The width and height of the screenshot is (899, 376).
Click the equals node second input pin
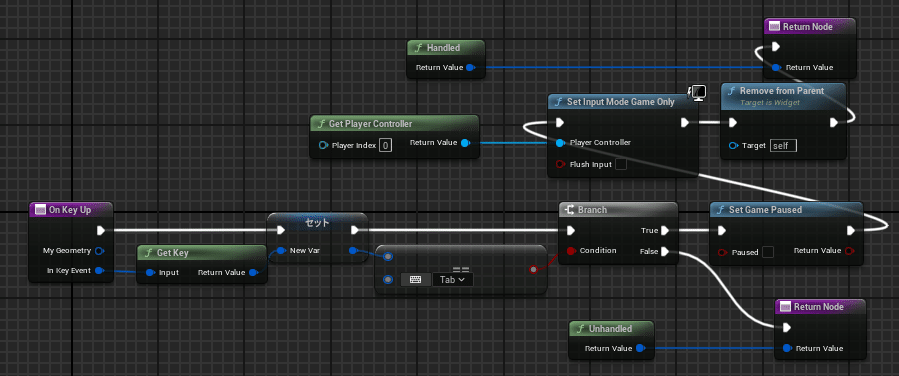pos(388,280)
